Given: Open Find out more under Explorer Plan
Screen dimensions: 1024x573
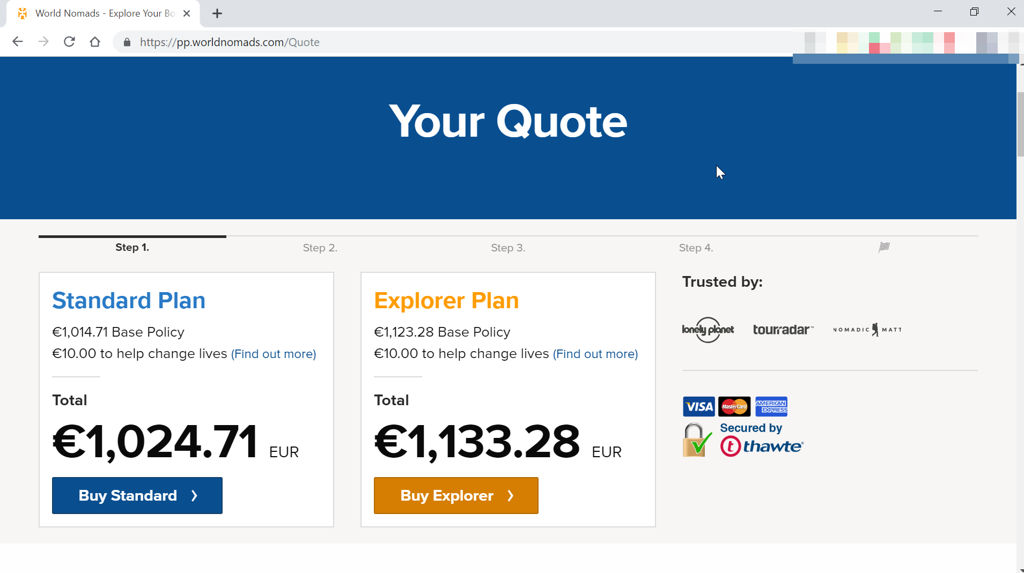Looking at the screenshot, I should click(596, 353).
